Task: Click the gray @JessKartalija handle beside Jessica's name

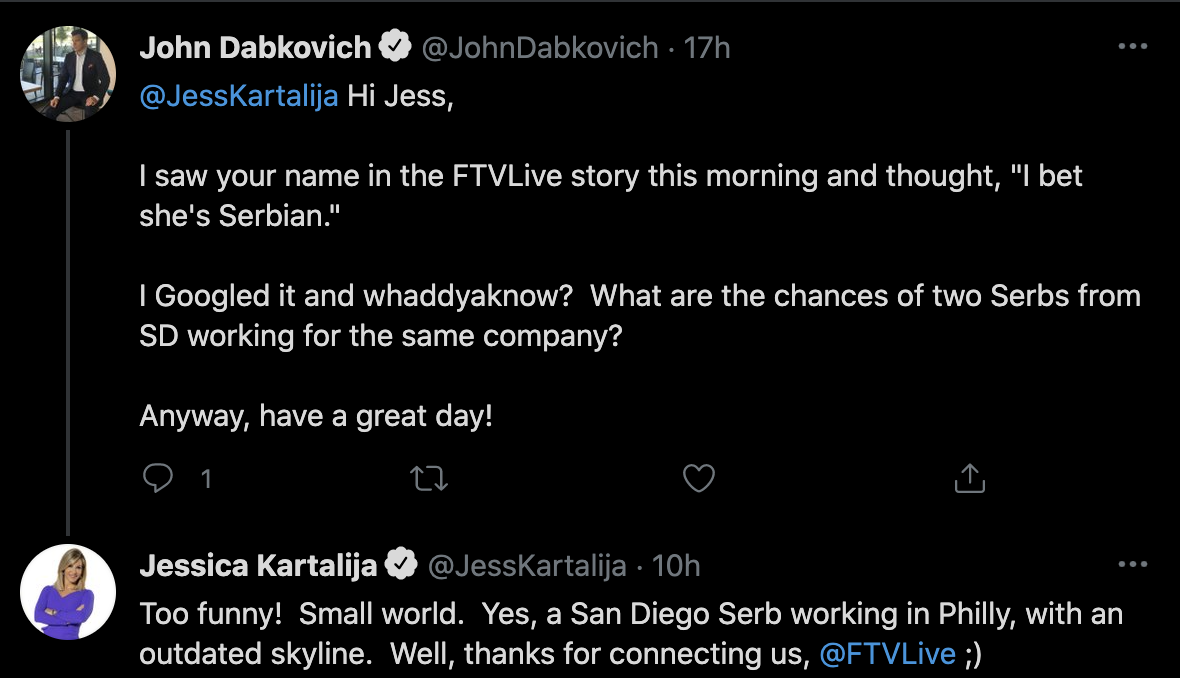Action: [x=527, y=565]
